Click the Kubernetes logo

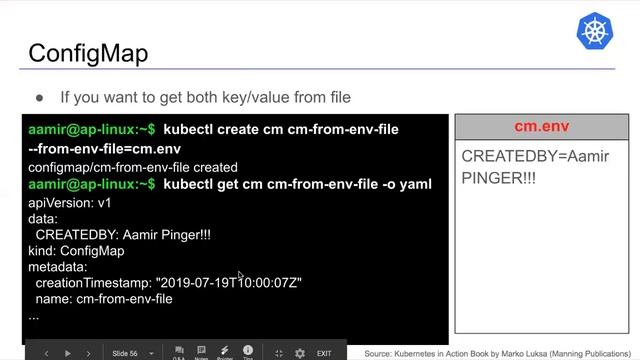coord(595,31)
